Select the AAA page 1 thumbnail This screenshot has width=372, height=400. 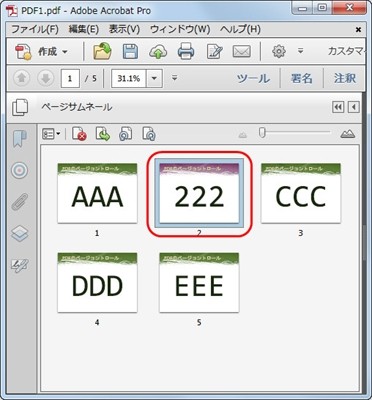pyautogui.click(x=97, y=193)
